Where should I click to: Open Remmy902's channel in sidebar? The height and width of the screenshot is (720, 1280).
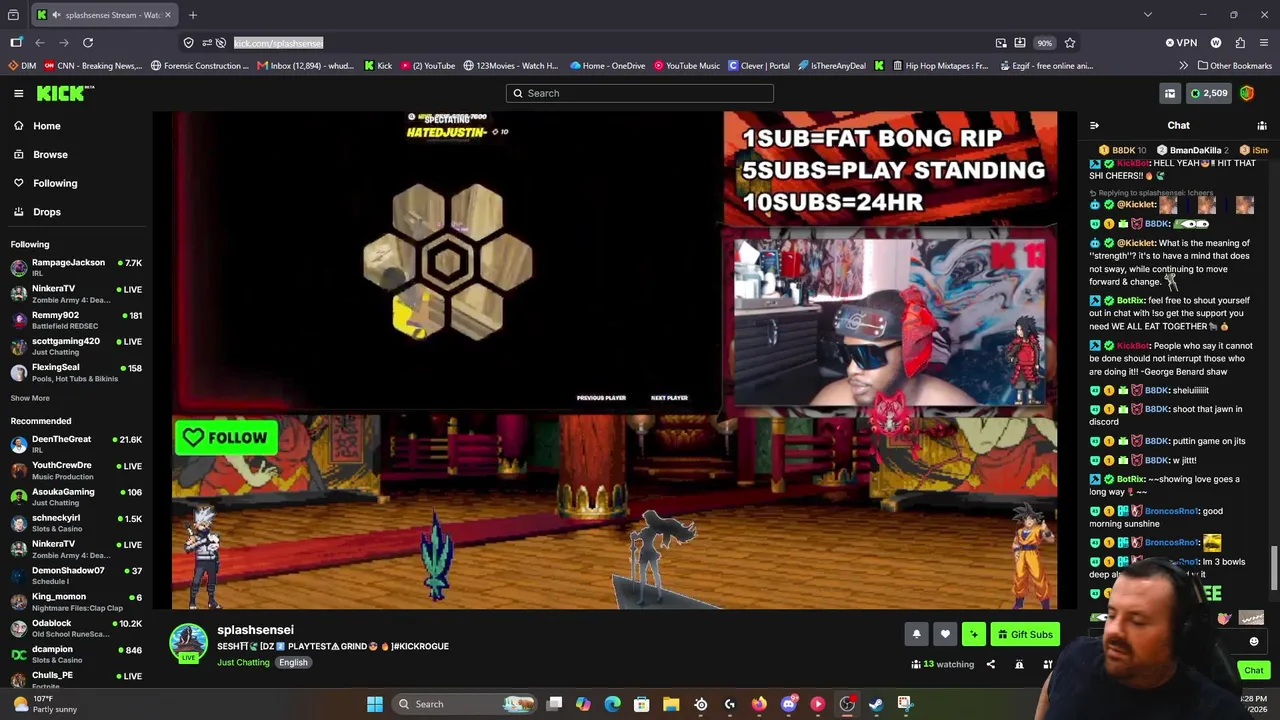(76, 320)
